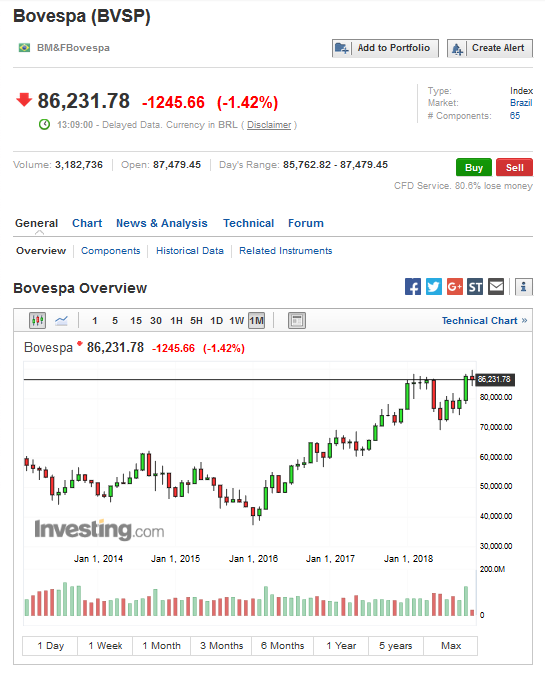Click the Open value 87,479.45
Image resolution: width=545 pixels, height=678 pixels.
[177, 165]
